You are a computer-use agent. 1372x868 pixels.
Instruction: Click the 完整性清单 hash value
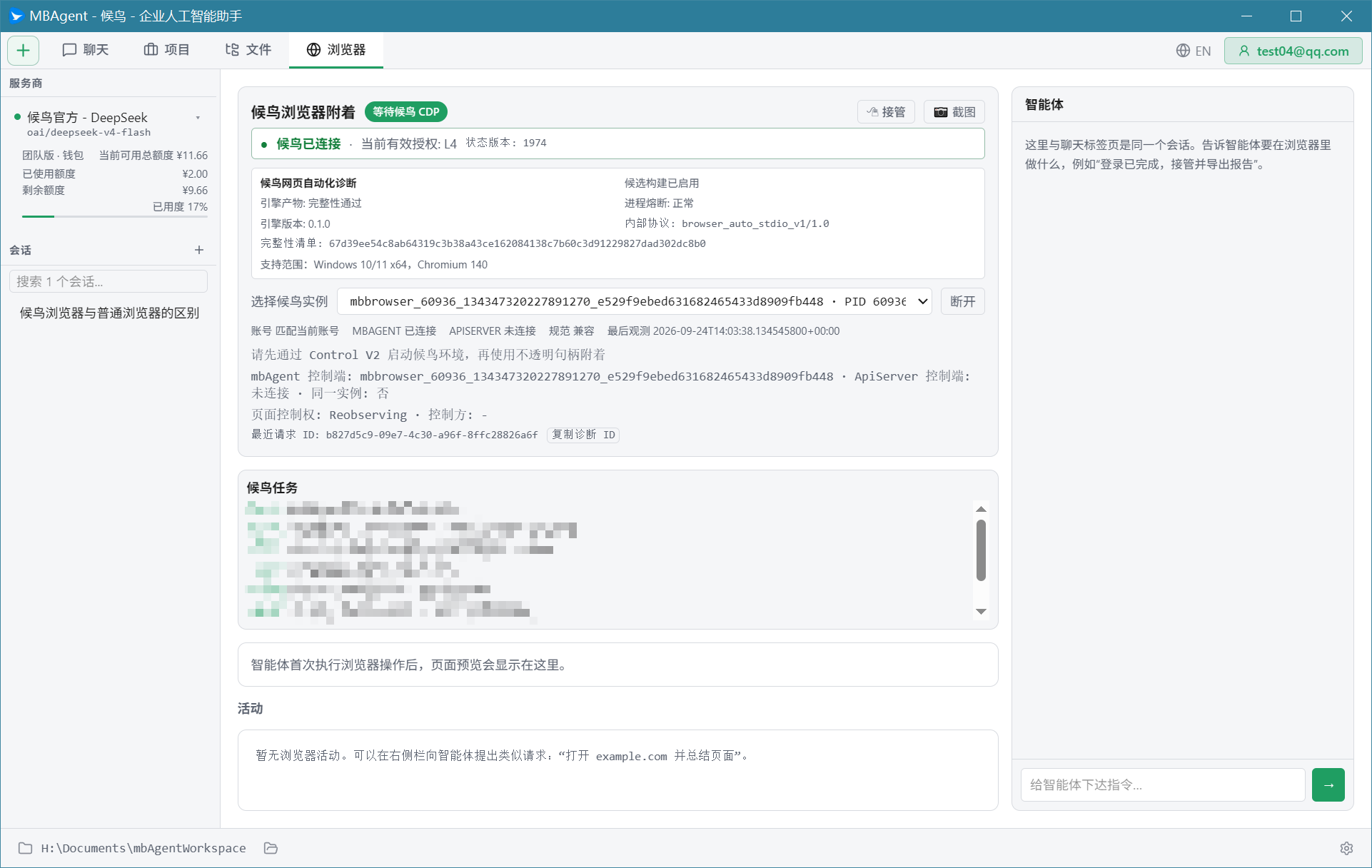[x=517, y=243]
